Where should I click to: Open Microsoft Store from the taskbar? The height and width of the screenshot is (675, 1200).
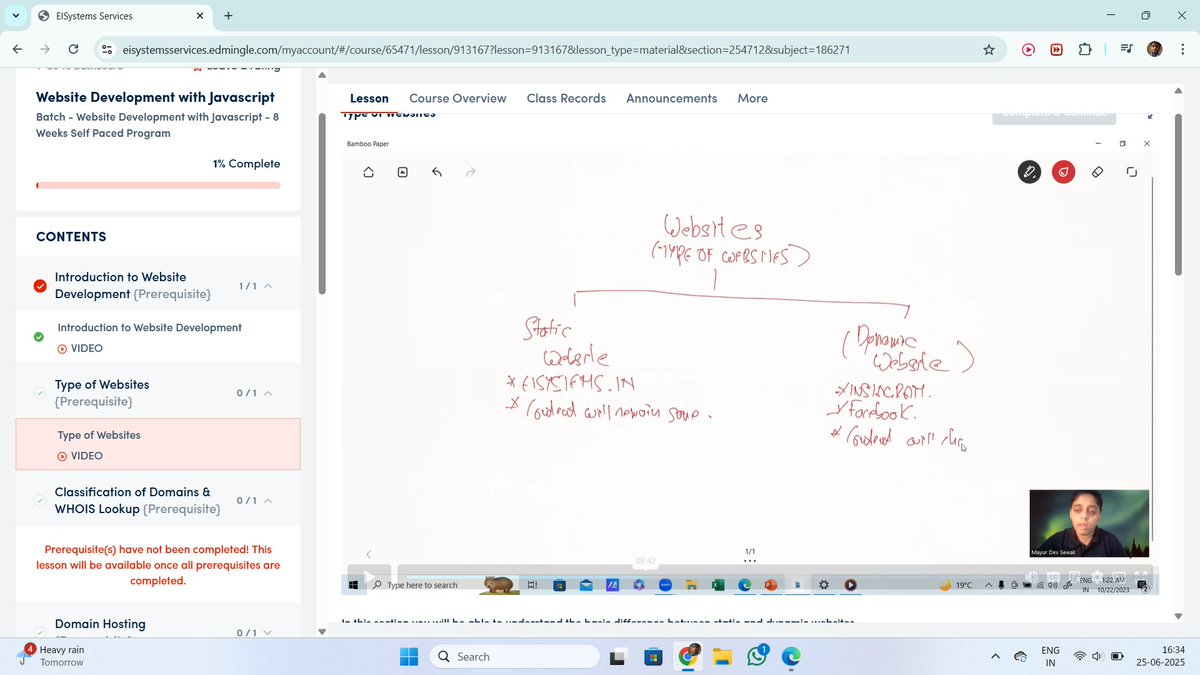pyautogui.click(x=653, y=656)
